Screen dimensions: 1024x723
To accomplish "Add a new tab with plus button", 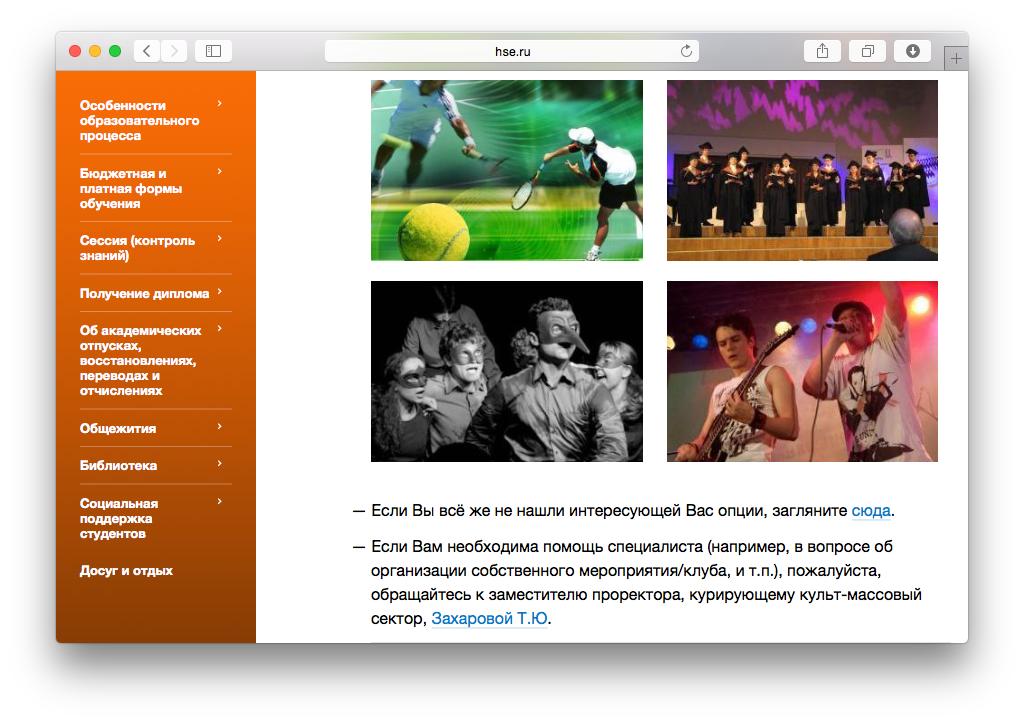I will [956, 59].
